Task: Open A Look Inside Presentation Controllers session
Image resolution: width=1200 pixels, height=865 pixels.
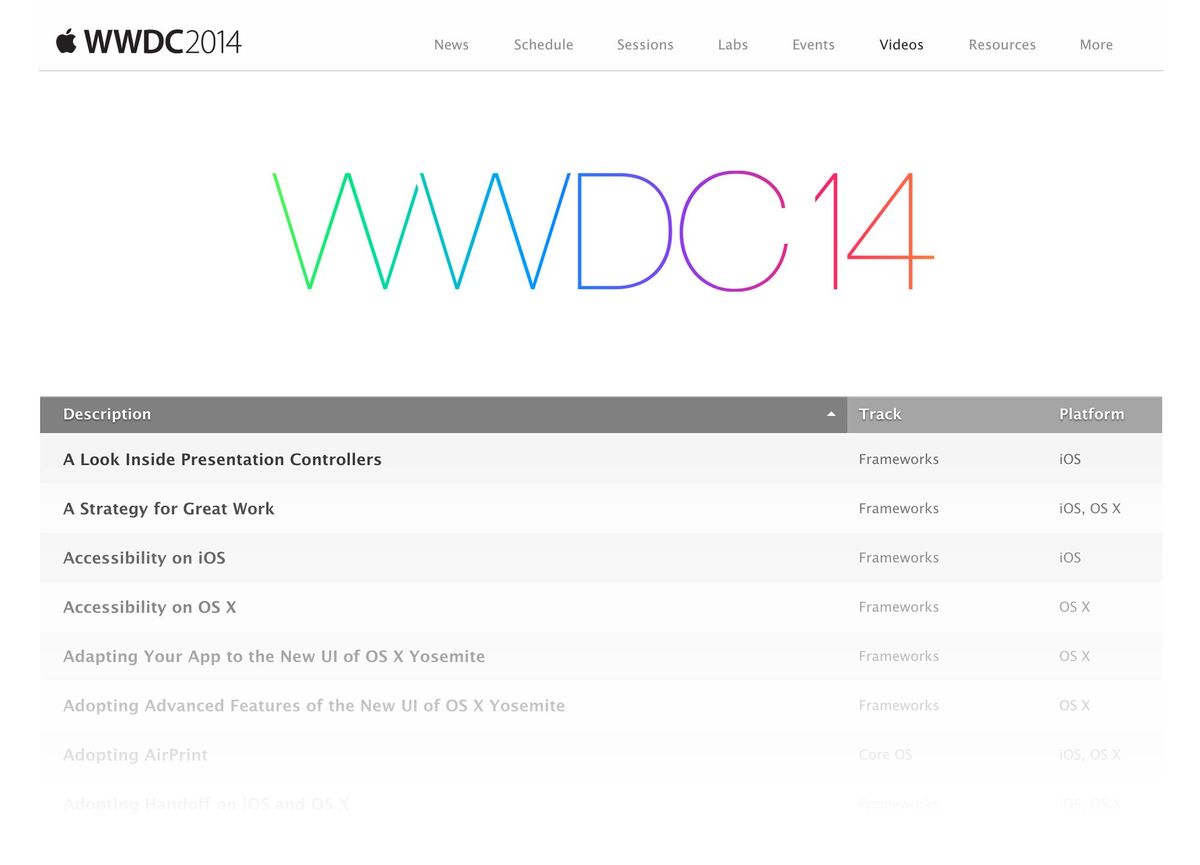Action: click(222, 459)
